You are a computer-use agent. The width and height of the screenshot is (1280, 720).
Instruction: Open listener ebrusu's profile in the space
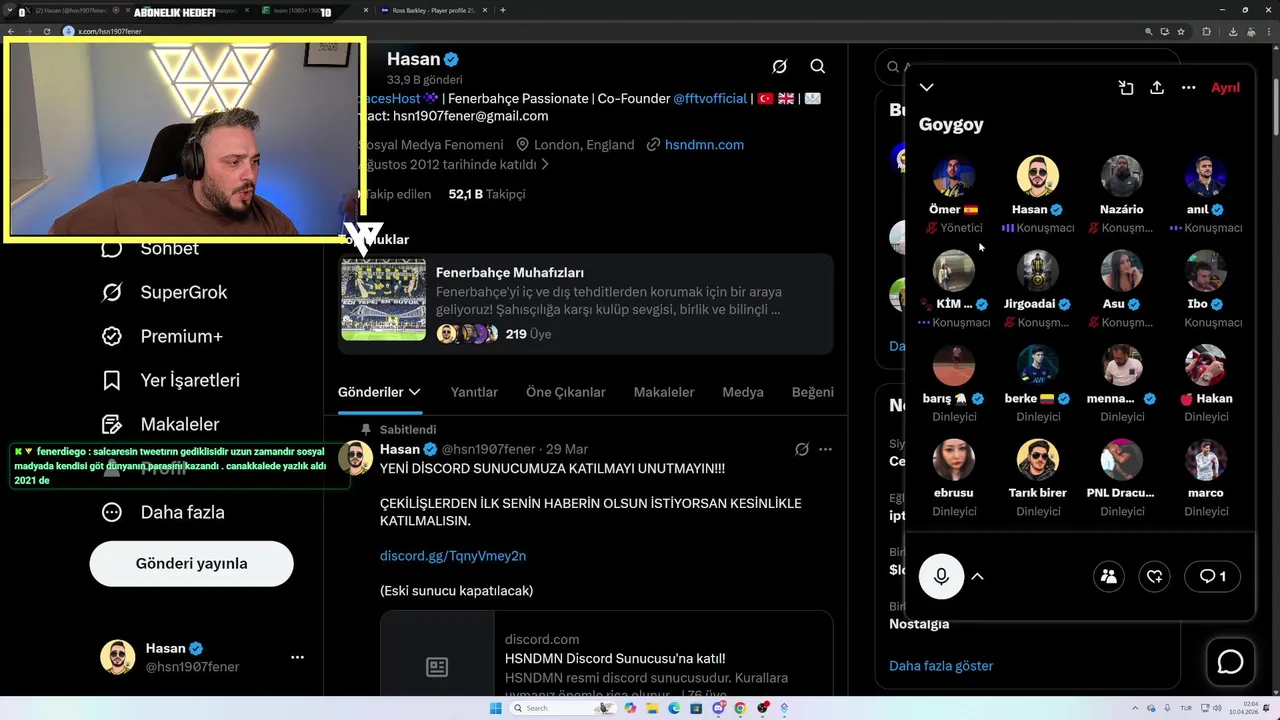pyautogui.click(x=953, y=459)
